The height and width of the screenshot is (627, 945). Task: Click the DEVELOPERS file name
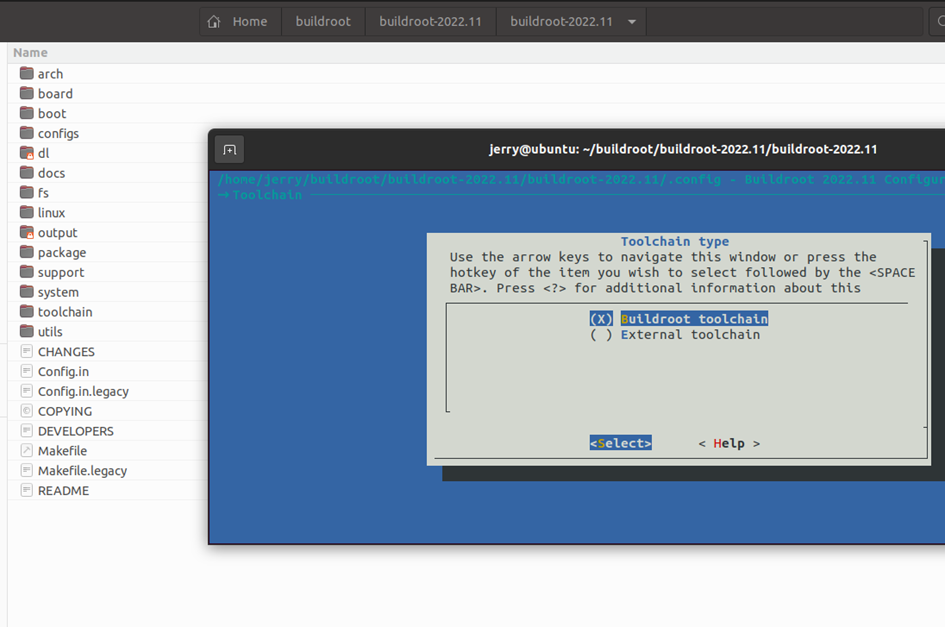click(76, 431)
